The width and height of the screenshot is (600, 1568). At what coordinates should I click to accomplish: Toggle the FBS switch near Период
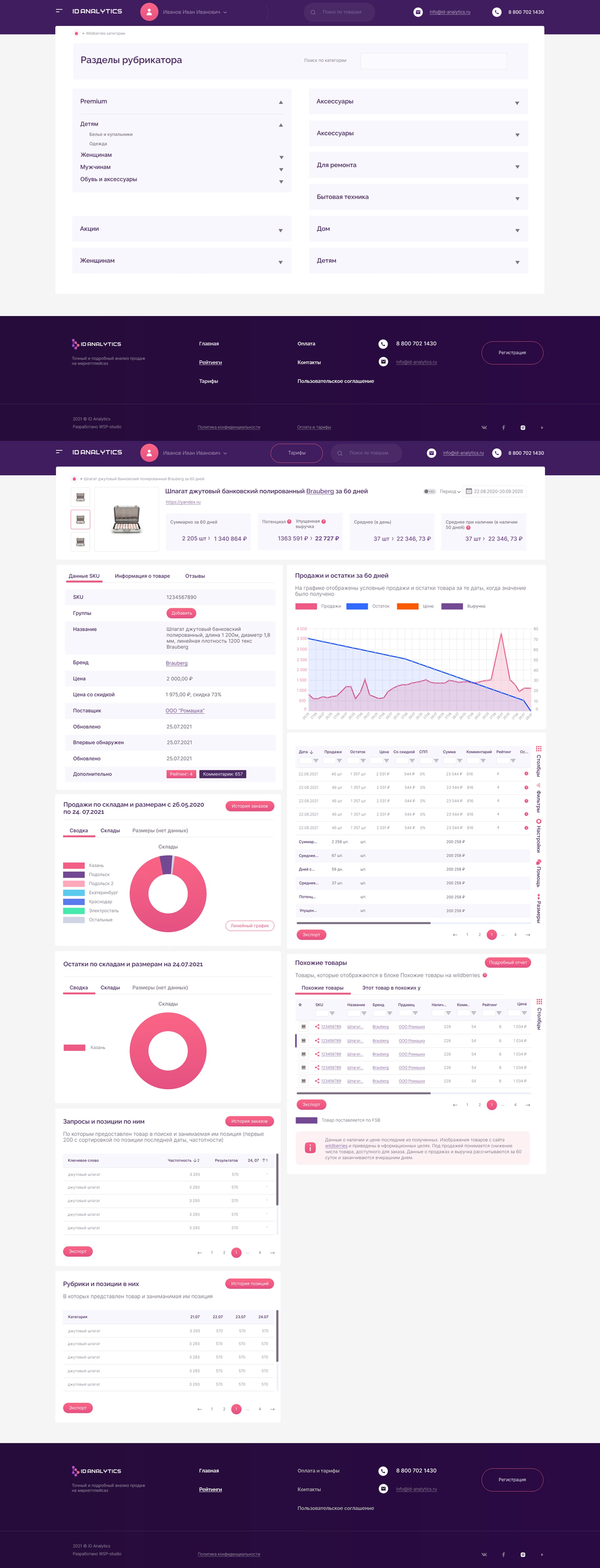point(429,491)
